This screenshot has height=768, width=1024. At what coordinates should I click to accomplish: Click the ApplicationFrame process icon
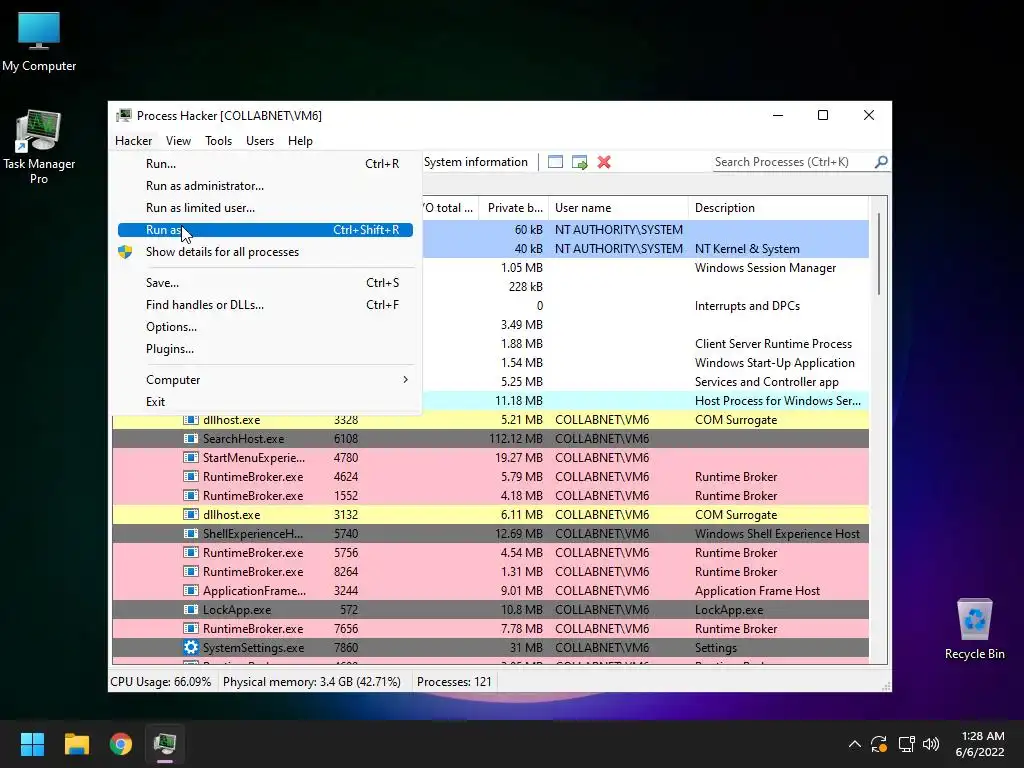tap(191, 591)
